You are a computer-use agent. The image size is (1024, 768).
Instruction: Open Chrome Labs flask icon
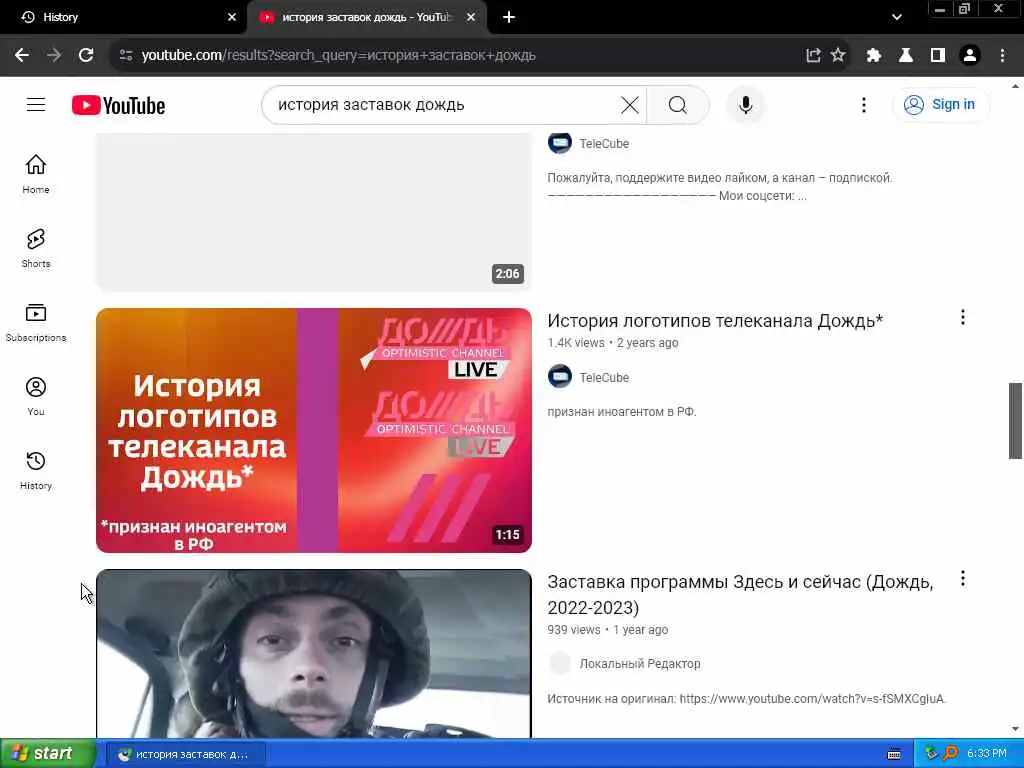pos(906,56)
